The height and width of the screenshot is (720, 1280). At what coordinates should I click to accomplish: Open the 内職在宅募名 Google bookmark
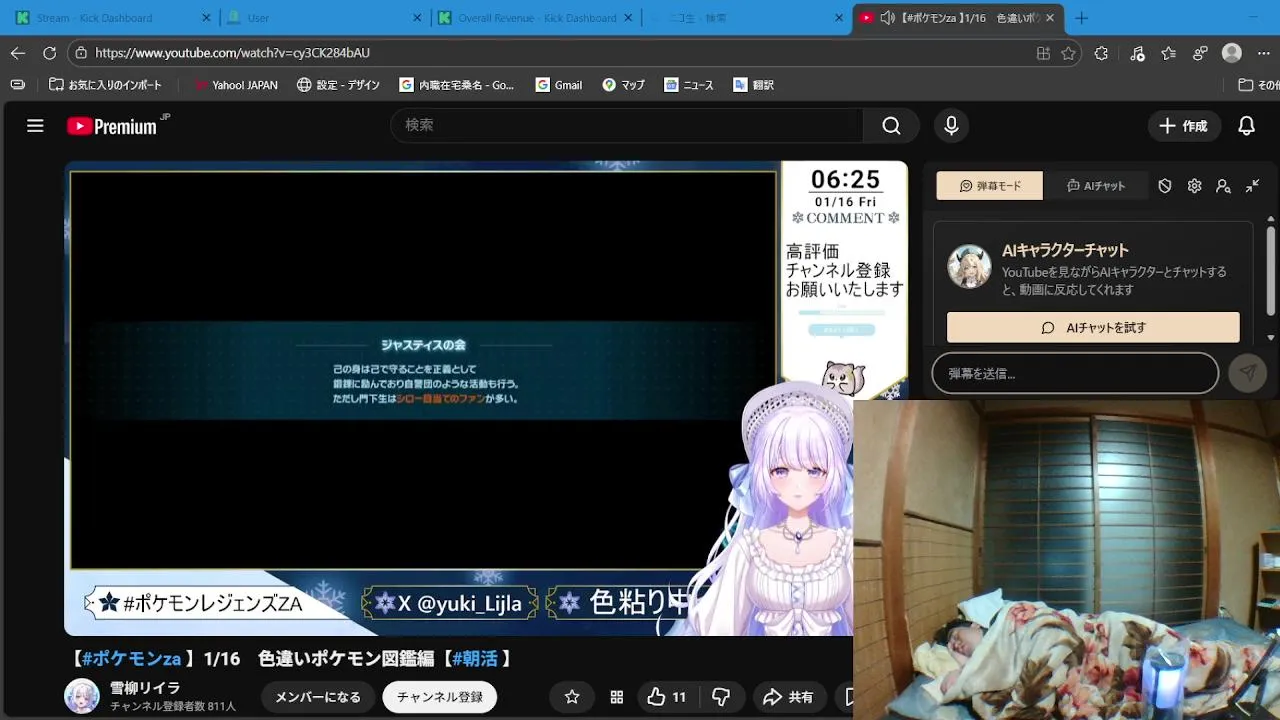coord(457,85)
